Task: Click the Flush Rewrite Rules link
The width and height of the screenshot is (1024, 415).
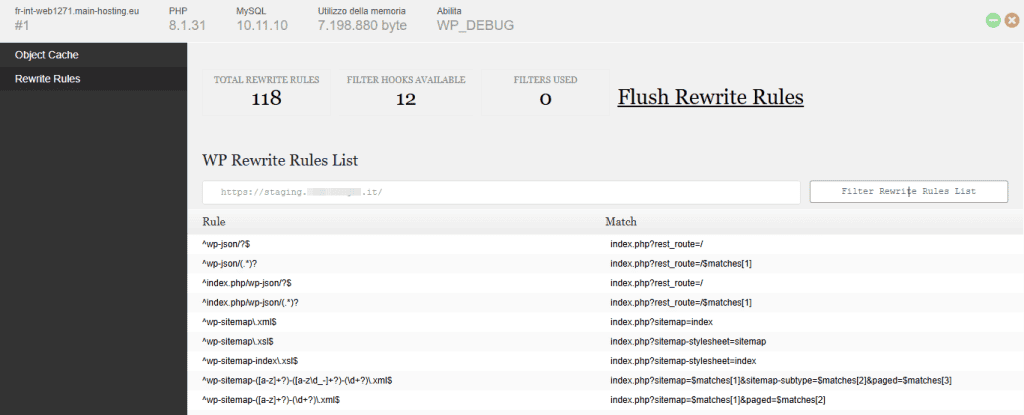Action: [710, 97]
